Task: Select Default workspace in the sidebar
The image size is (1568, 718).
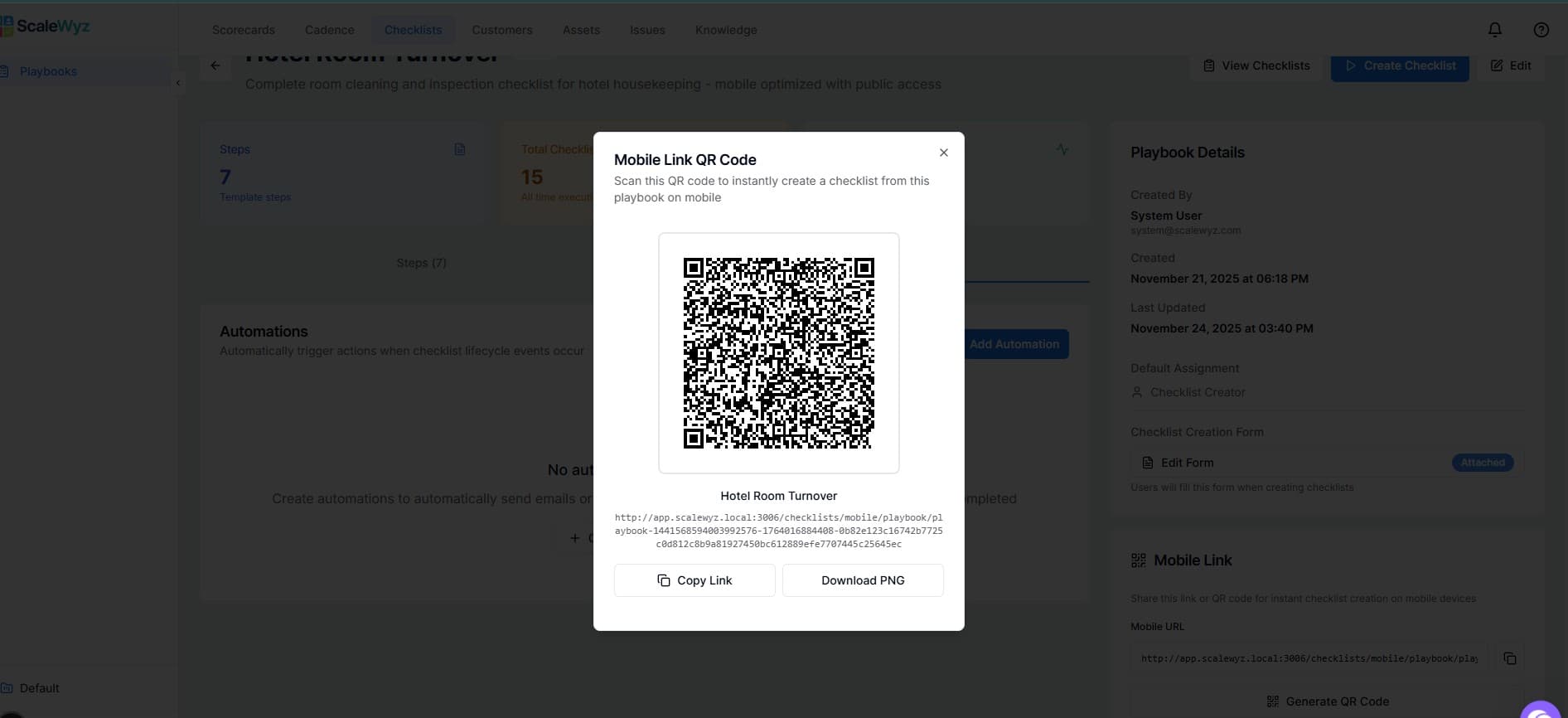Action: click(x=39, y=688)
